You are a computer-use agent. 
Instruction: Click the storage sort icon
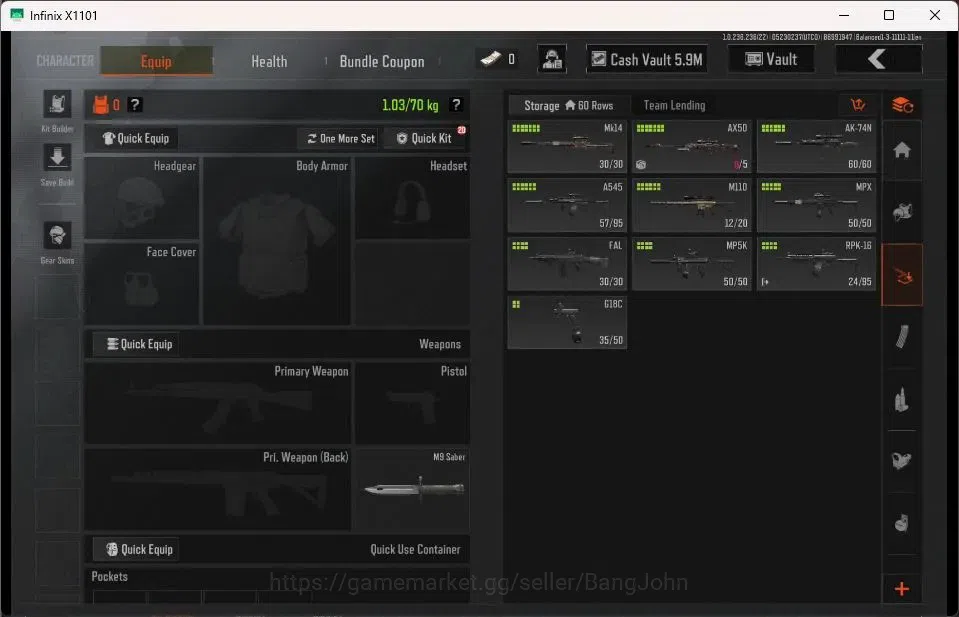[x=857, y=105]
